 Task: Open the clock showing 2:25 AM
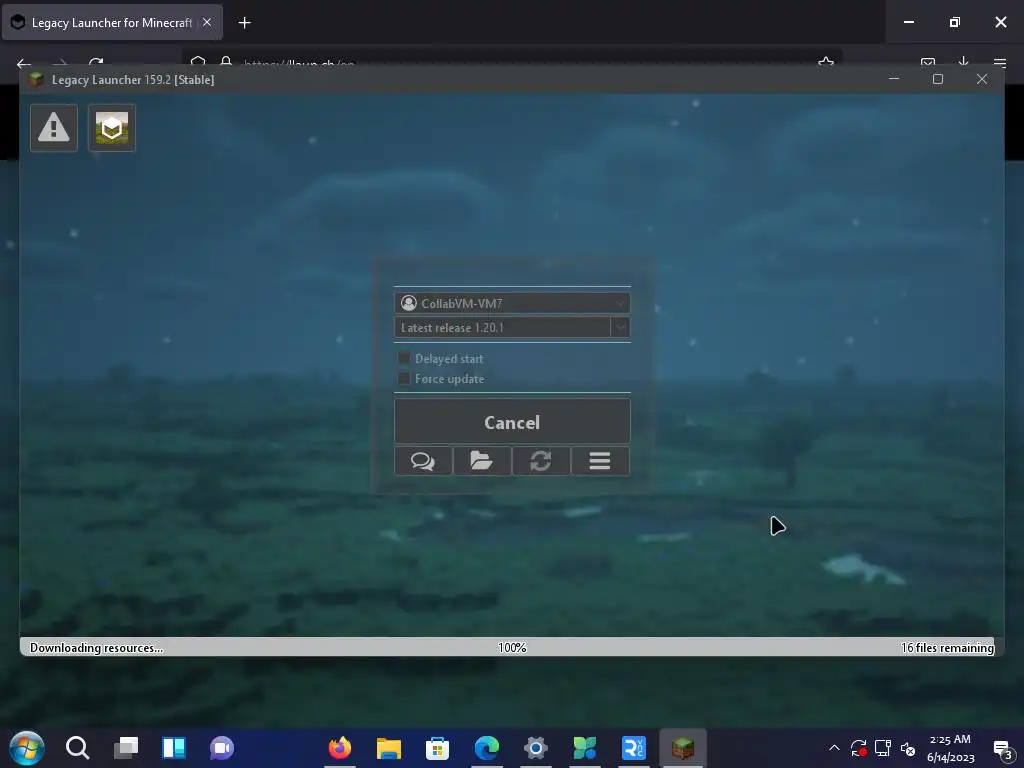coord(950,748)
